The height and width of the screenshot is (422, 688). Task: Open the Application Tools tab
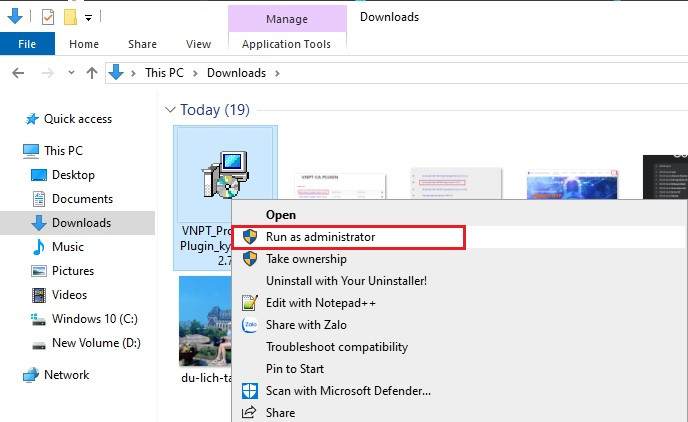coord(287,44)
